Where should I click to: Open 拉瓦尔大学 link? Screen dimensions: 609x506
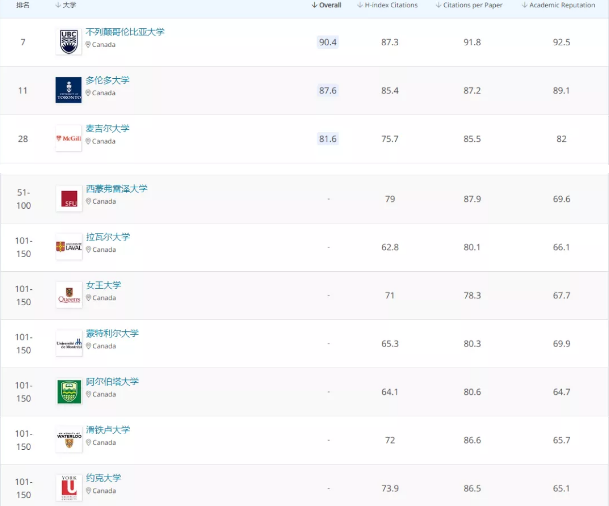click(x=108, y=237)
